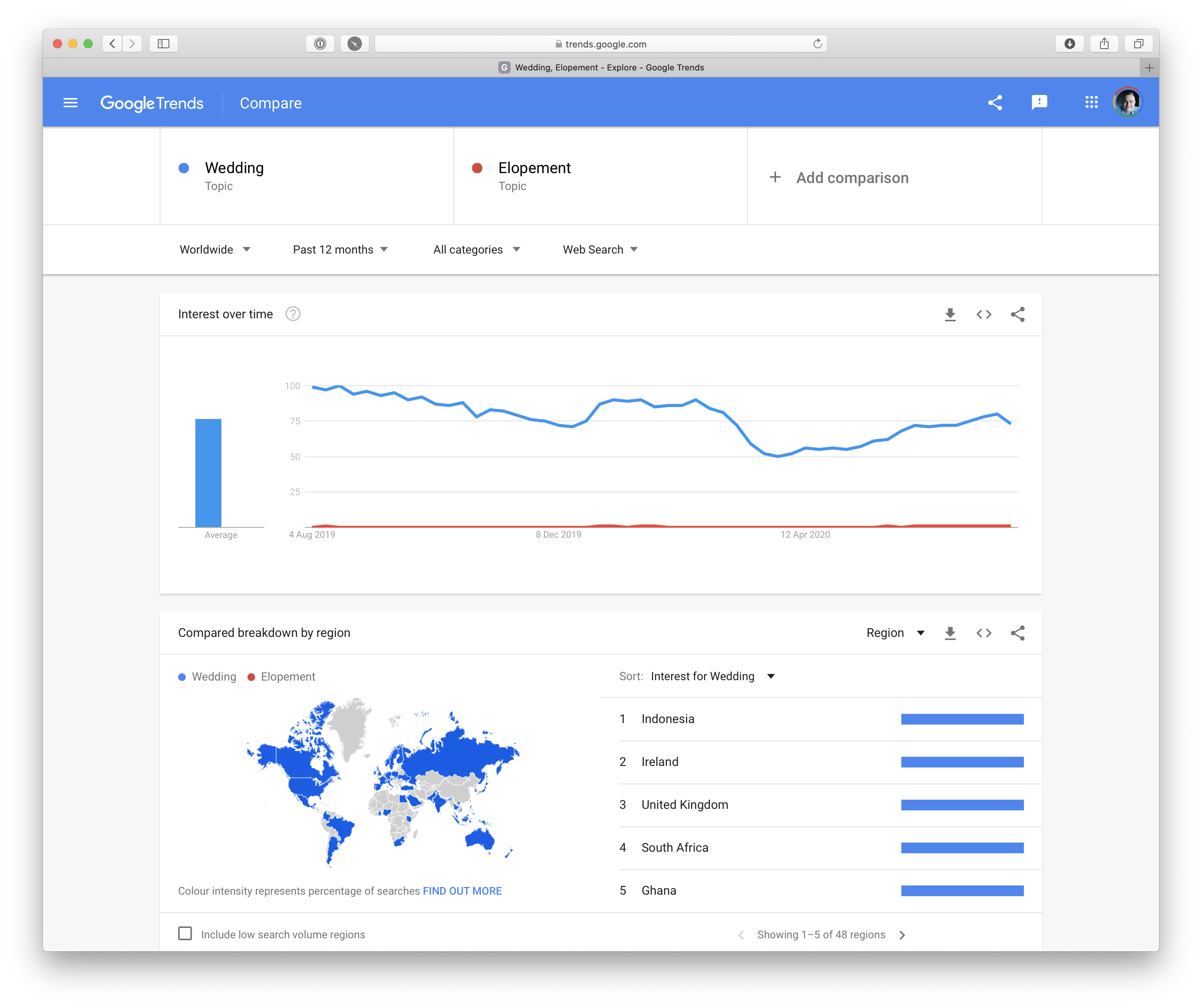Viewport: 1202px width, 1008px height.
Task: Select the Region view dropdown
Action: 895,633
